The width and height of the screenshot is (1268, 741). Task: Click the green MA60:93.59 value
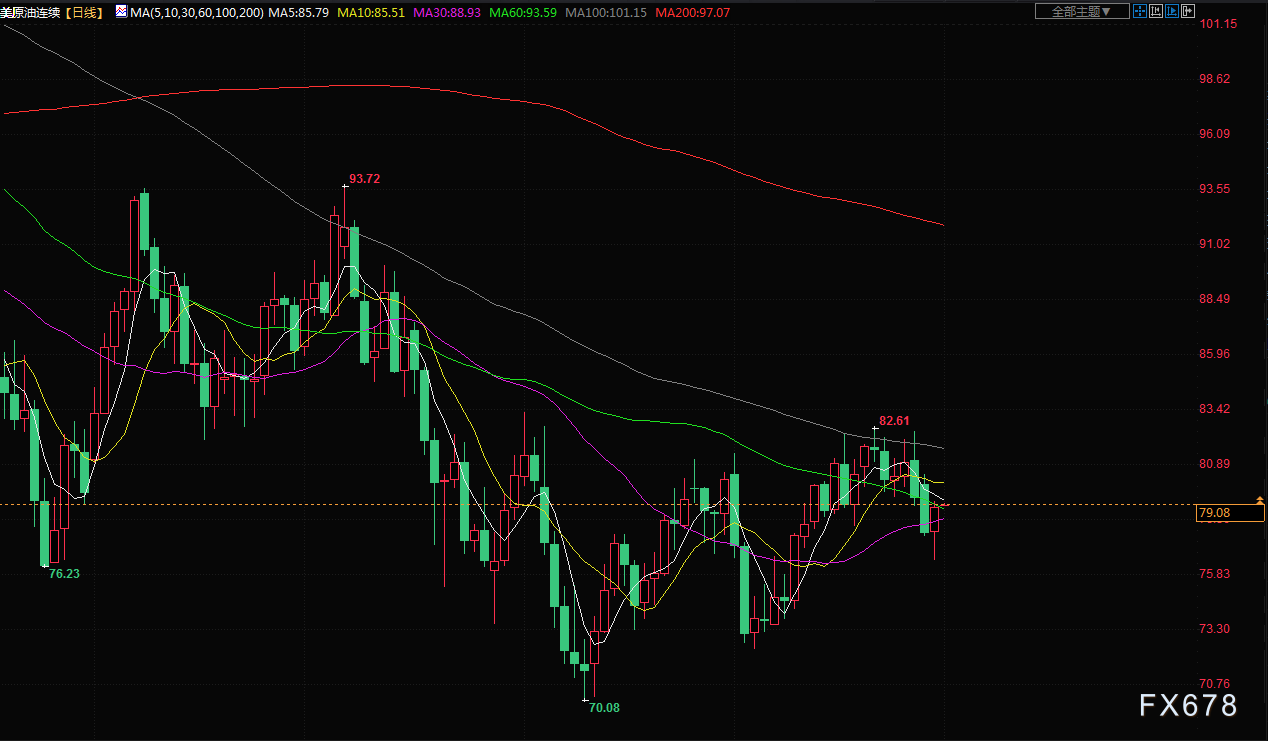(523, 12)
